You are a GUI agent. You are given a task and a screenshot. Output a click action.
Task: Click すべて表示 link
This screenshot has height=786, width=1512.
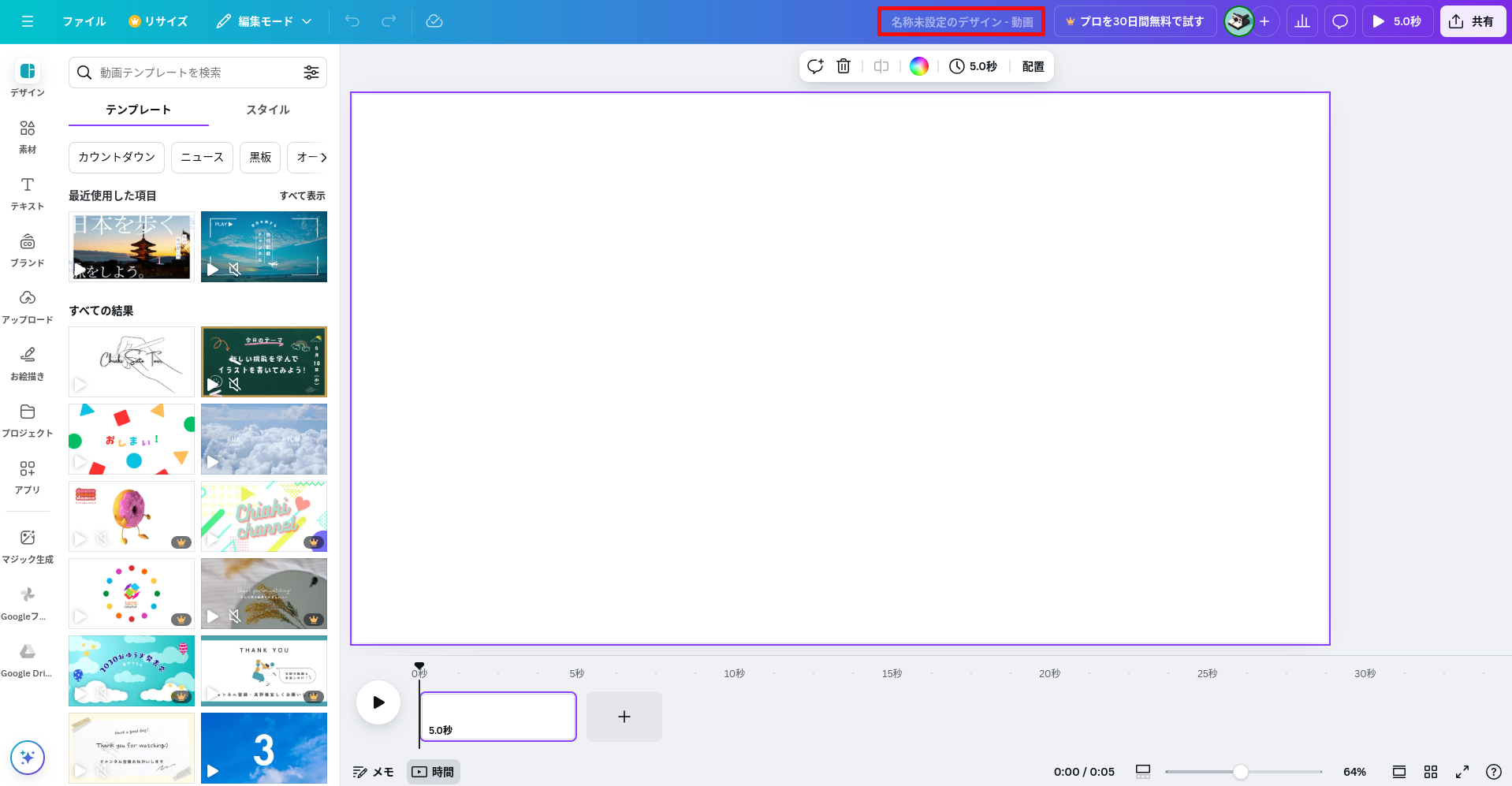click(x=302, y=196)
